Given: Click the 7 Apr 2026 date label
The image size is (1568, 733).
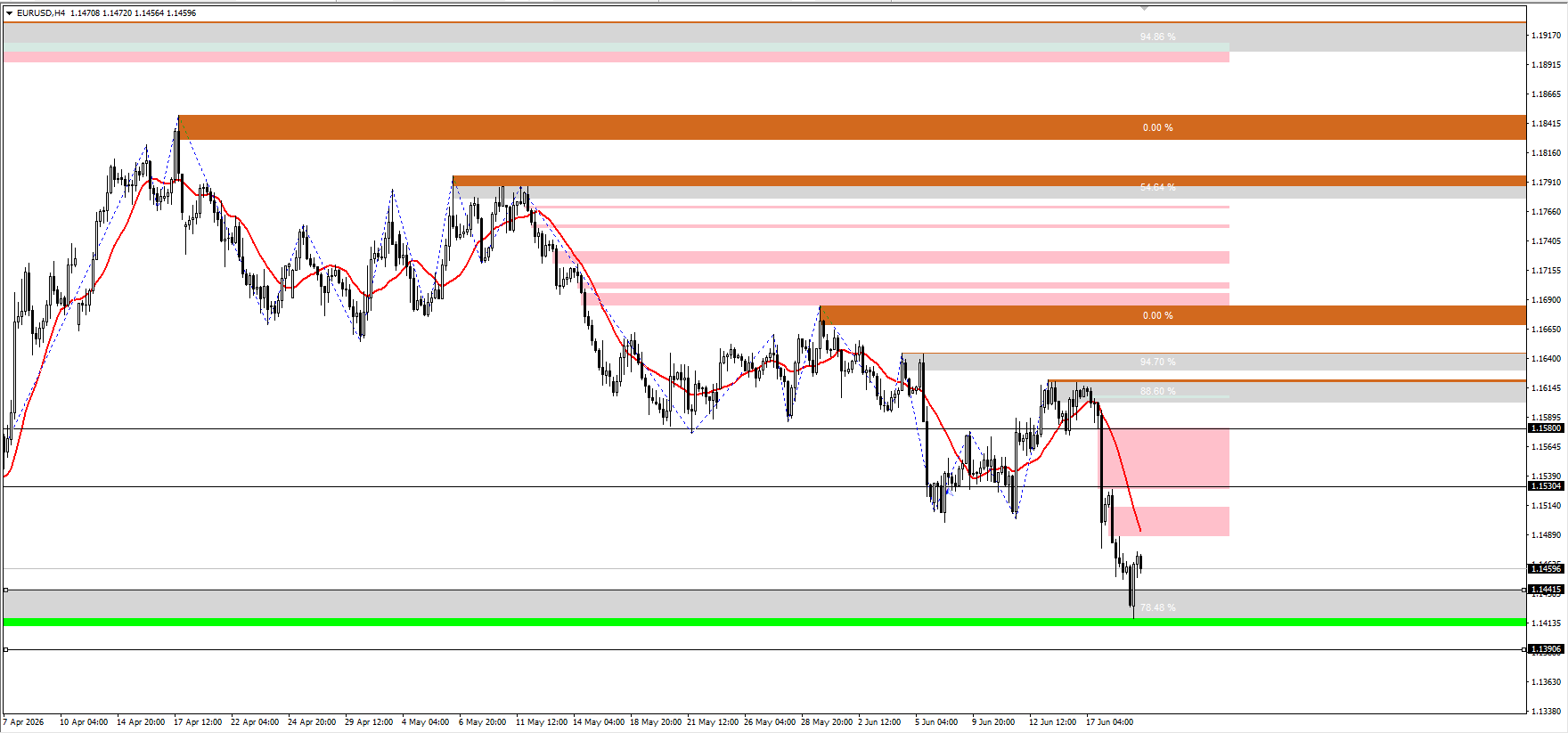Looking at the screenshot, I should coord(24,722).
